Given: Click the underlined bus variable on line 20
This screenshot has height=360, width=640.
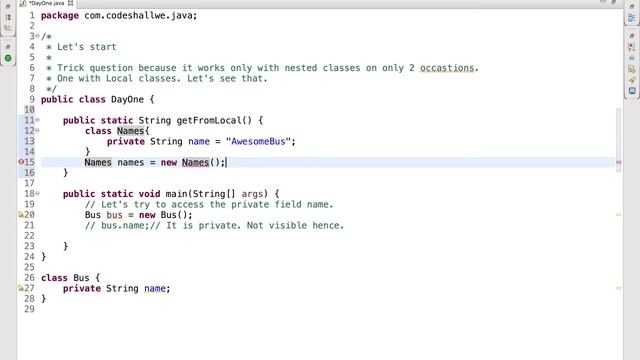Looking at the screenshot, I should (x=114, y=215).
